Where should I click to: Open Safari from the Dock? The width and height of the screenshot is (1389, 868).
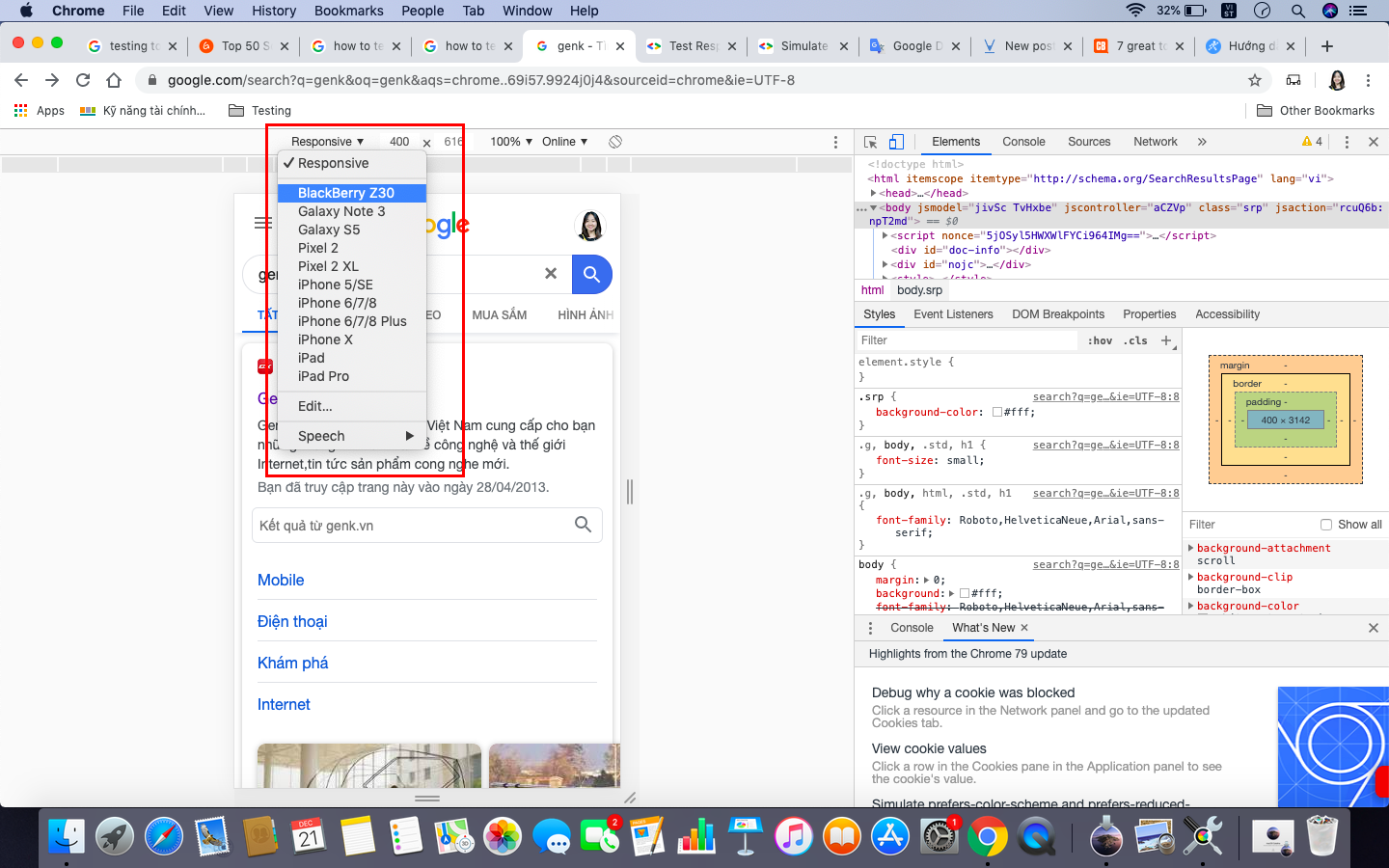(x=164, y=836)
